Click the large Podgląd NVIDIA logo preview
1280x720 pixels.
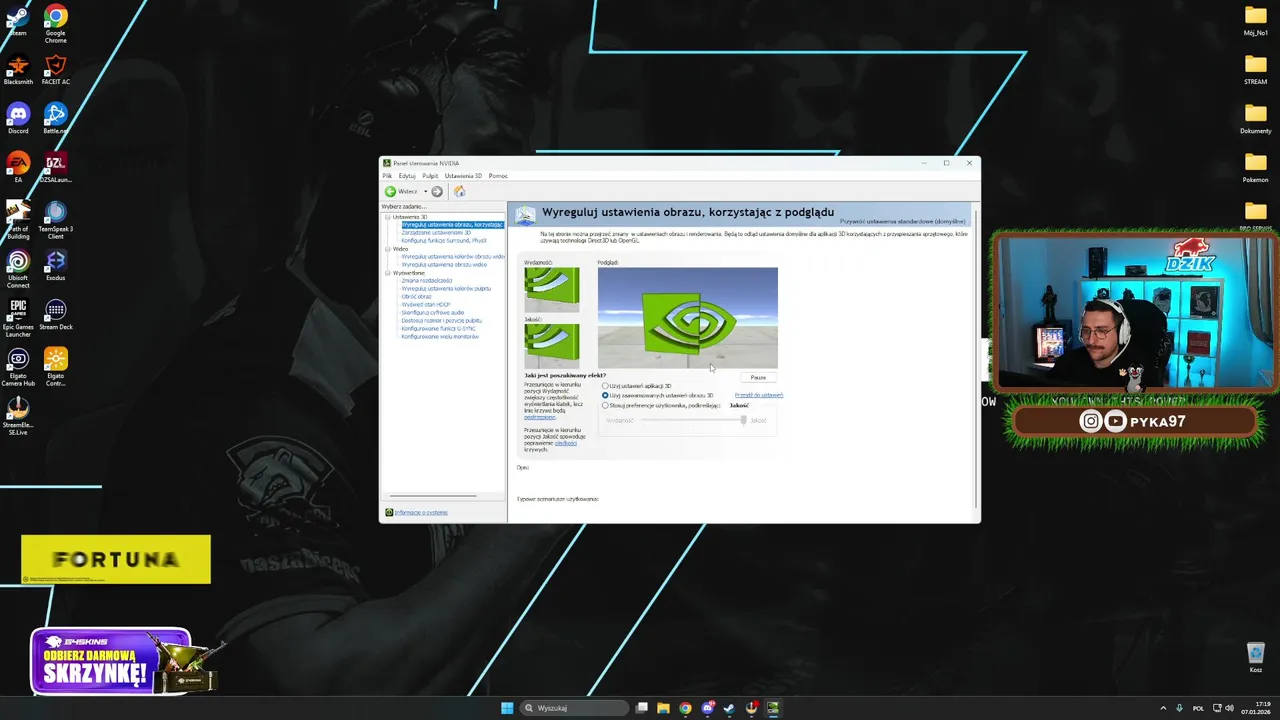tap(688, 318)
